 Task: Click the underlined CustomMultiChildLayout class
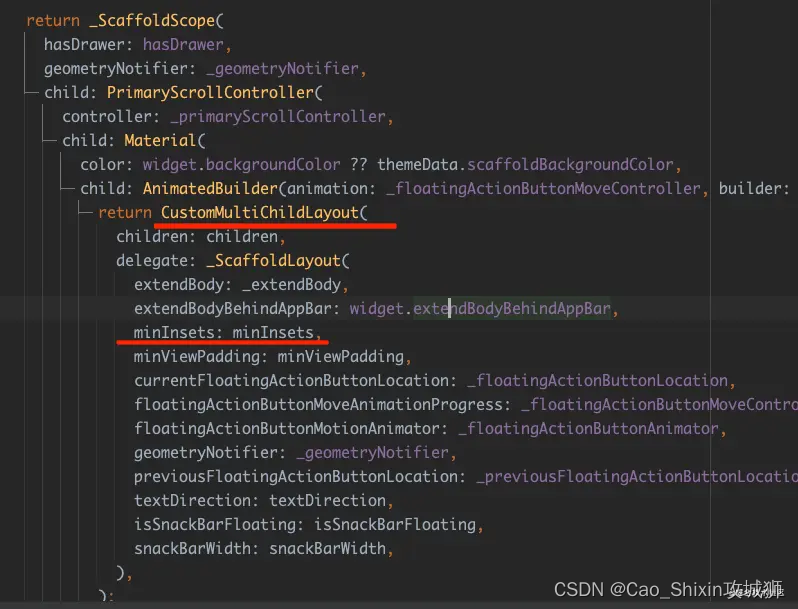pos(264,213)
